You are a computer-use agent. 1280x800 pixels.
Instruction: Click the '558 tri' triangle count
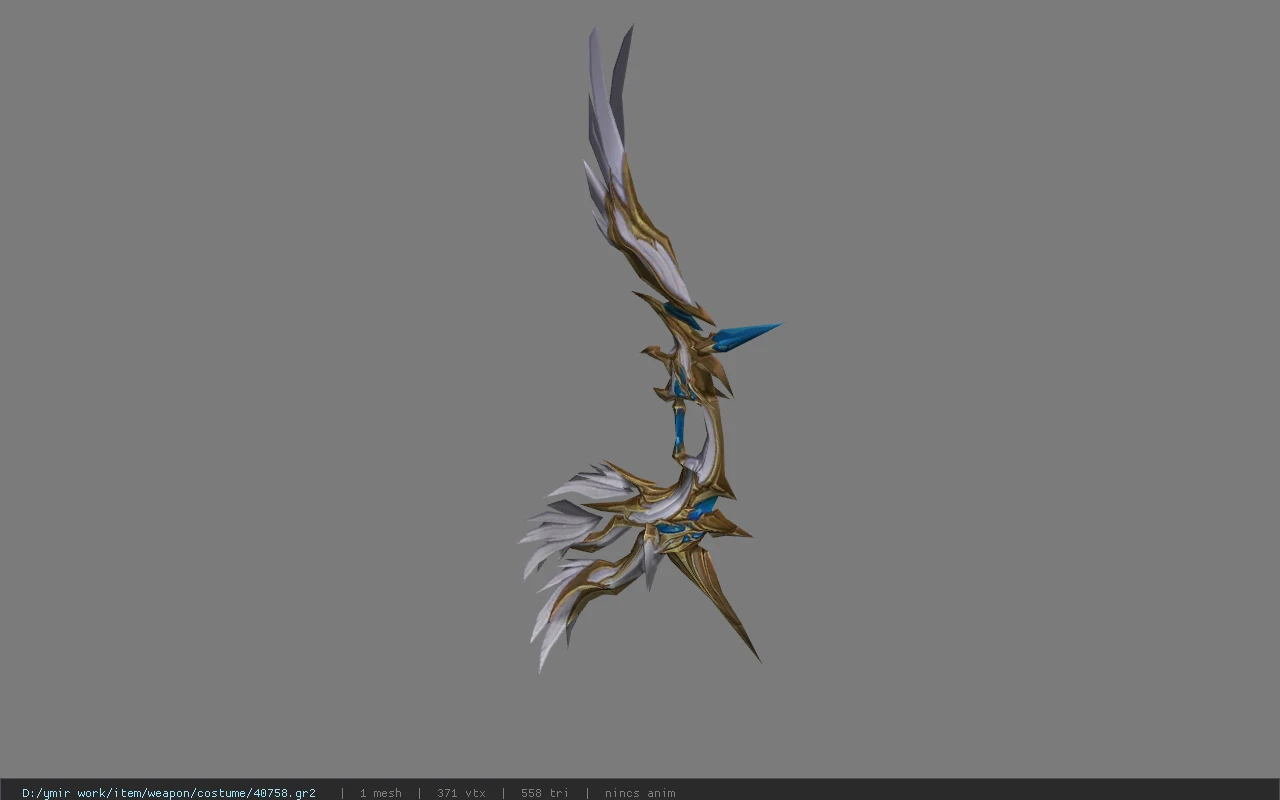coord(545,793)
